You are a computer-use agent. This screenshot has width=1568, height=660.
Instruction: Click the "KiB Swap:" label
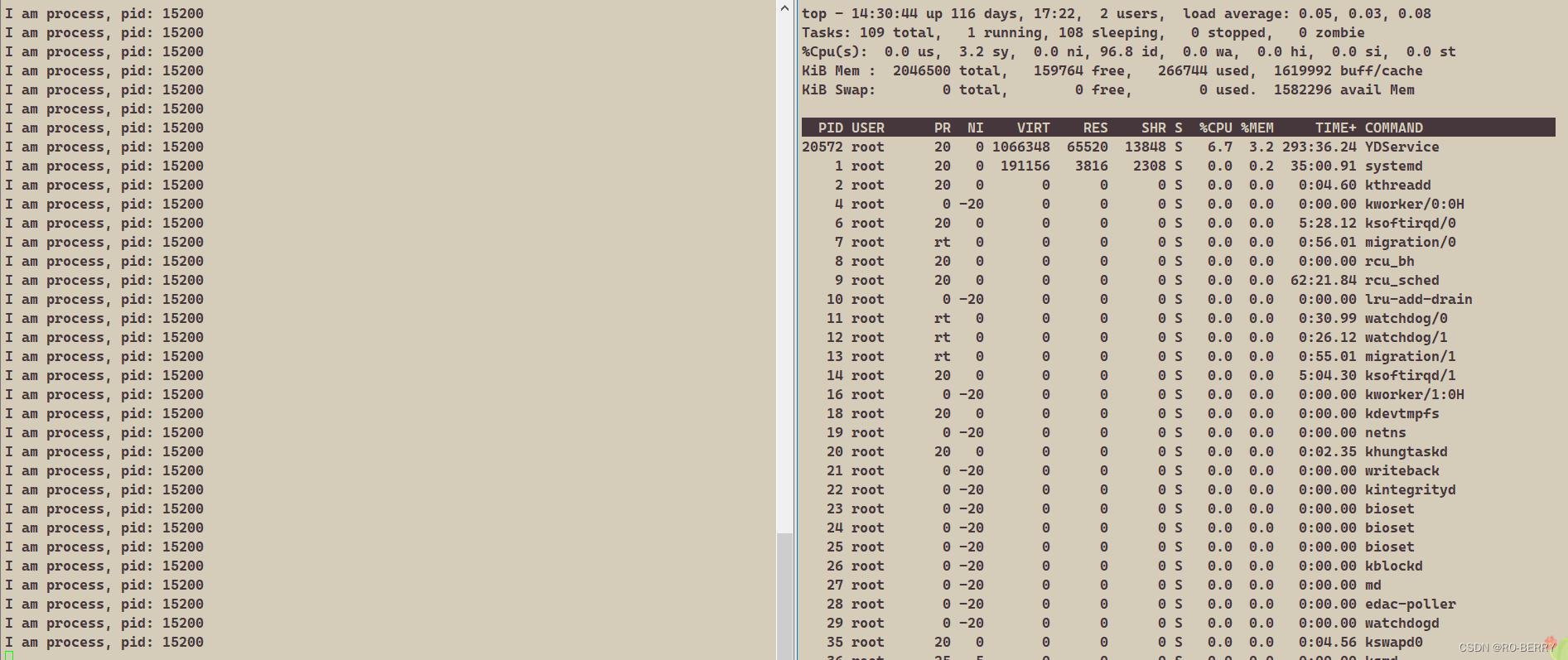838,89
